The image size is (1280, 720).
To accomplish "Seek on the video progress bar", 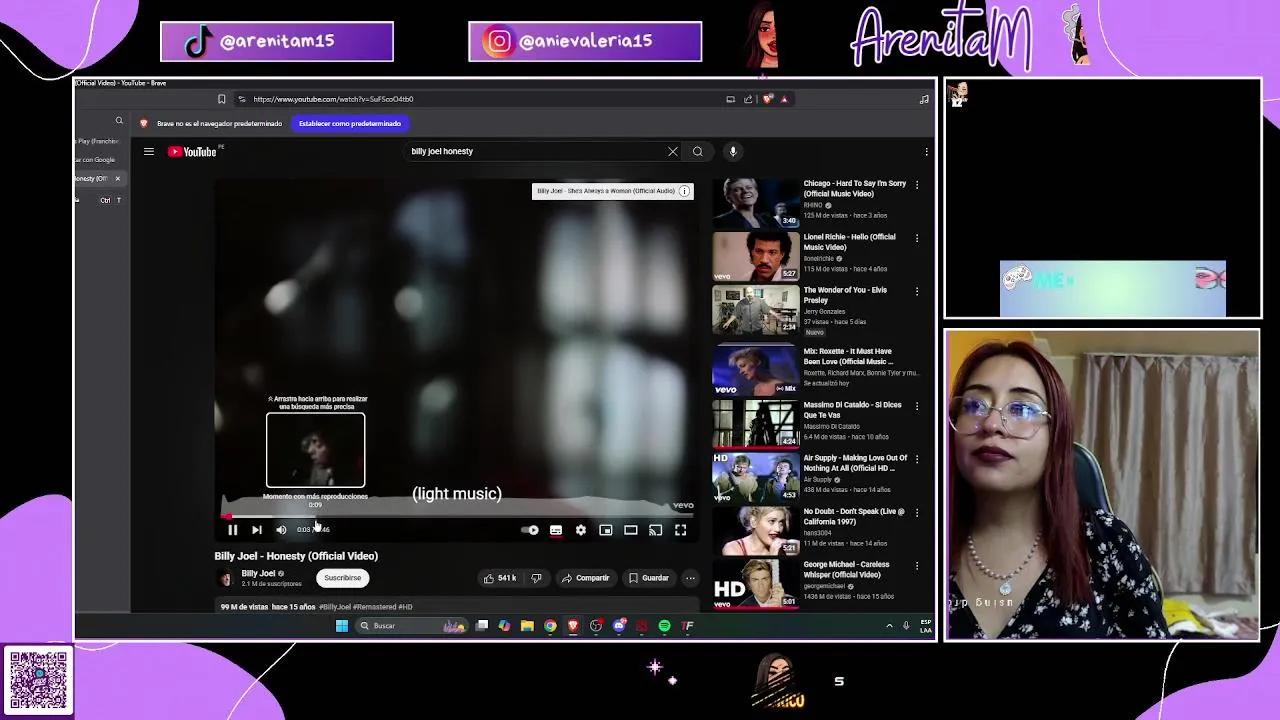I will click(x=457, y=516).
